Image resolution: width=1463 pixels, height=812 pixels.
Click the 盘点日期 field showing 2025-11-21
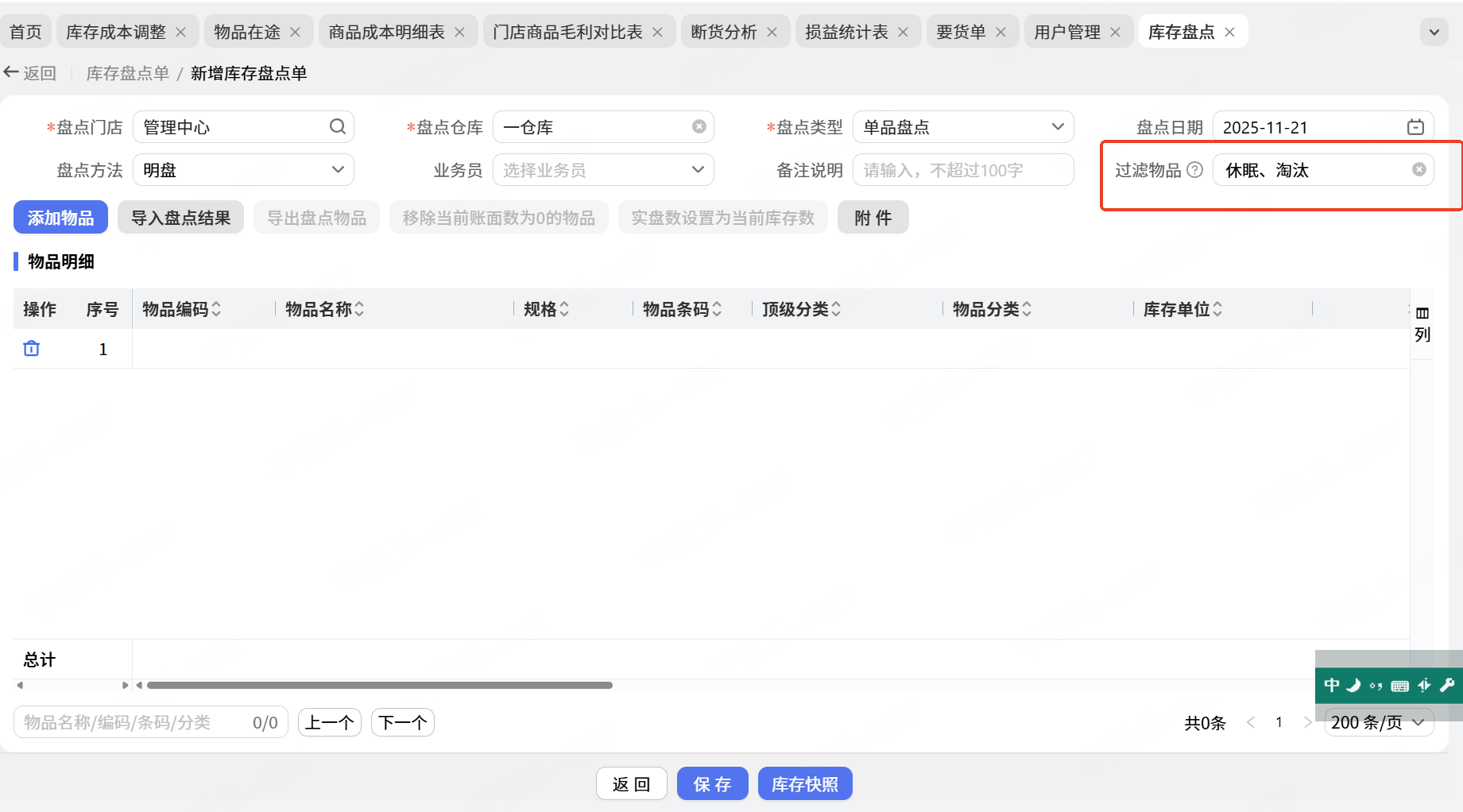pos(1323,127)
